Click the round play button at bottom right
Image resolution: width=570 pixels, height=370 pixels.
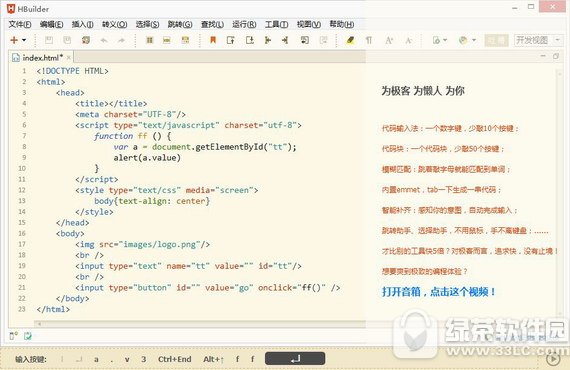pyautogui.click(x=553, y=359)
